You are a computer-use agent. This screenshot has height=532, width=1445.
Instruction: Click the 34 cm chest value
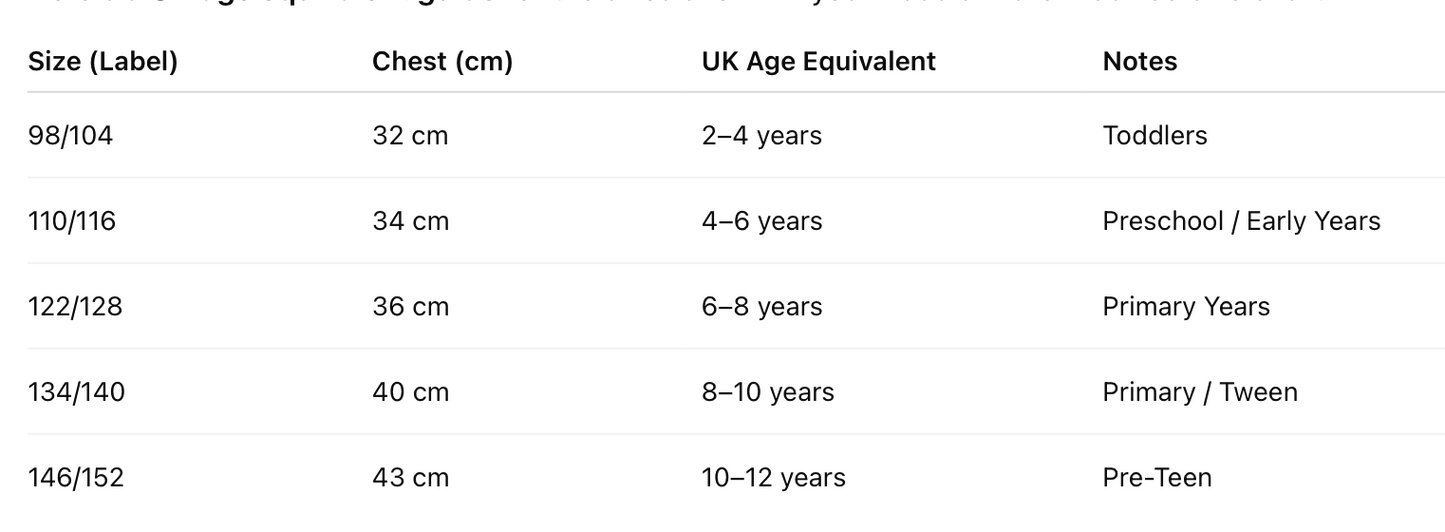pyautogui.click(x=410, y=221)
